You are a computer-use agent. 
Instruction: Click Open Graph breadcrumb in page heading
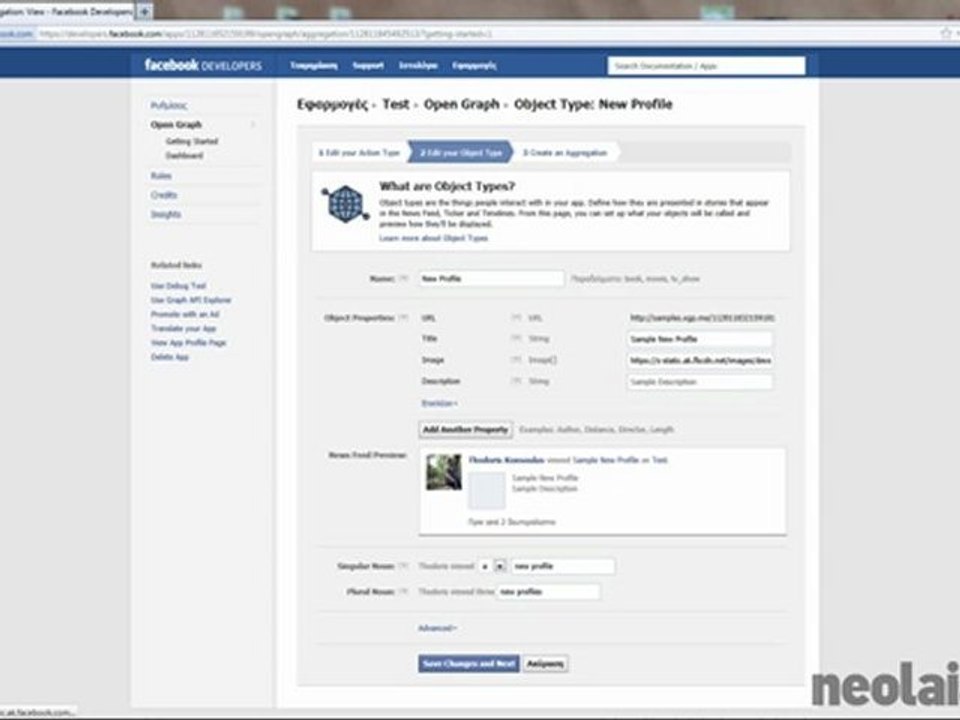point(462,105)
